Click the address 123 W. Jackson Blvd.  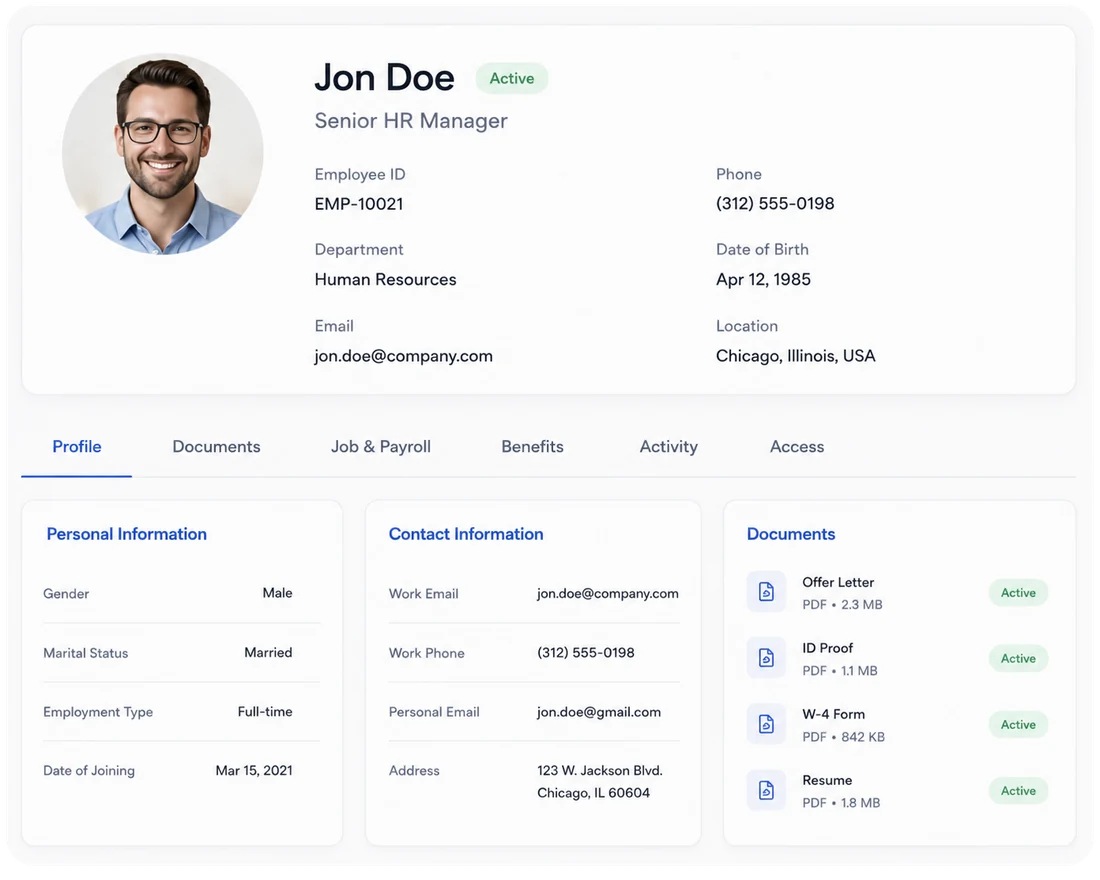(x=600, y=771)
